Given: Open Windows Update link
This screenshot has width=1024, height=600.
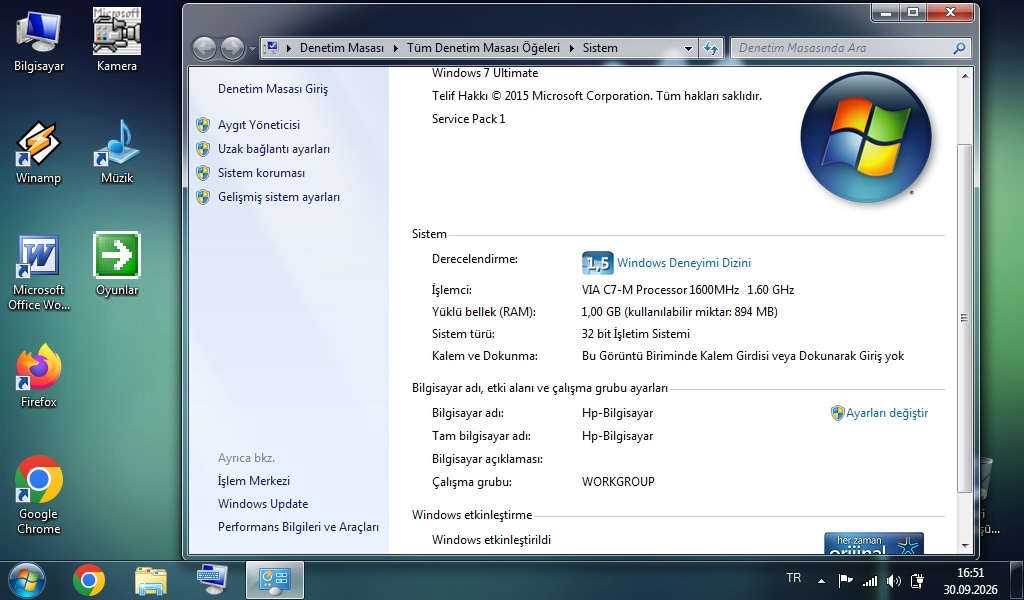Looking at the screenshot, I should pos(263,504).
